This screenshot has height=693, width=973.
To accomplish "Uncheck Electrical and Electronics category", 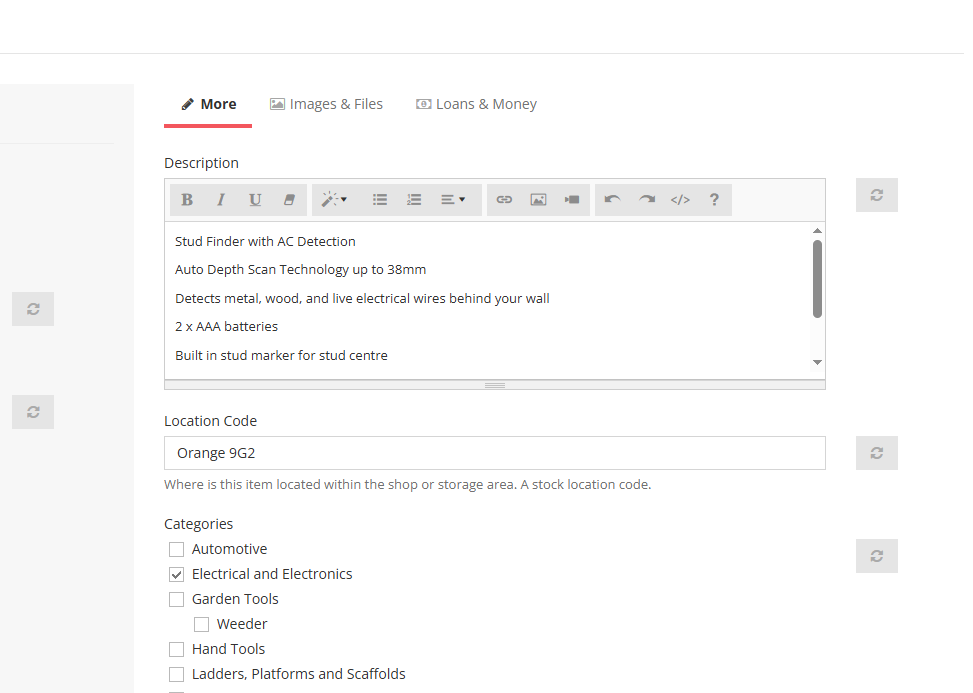I will point(177,575).
